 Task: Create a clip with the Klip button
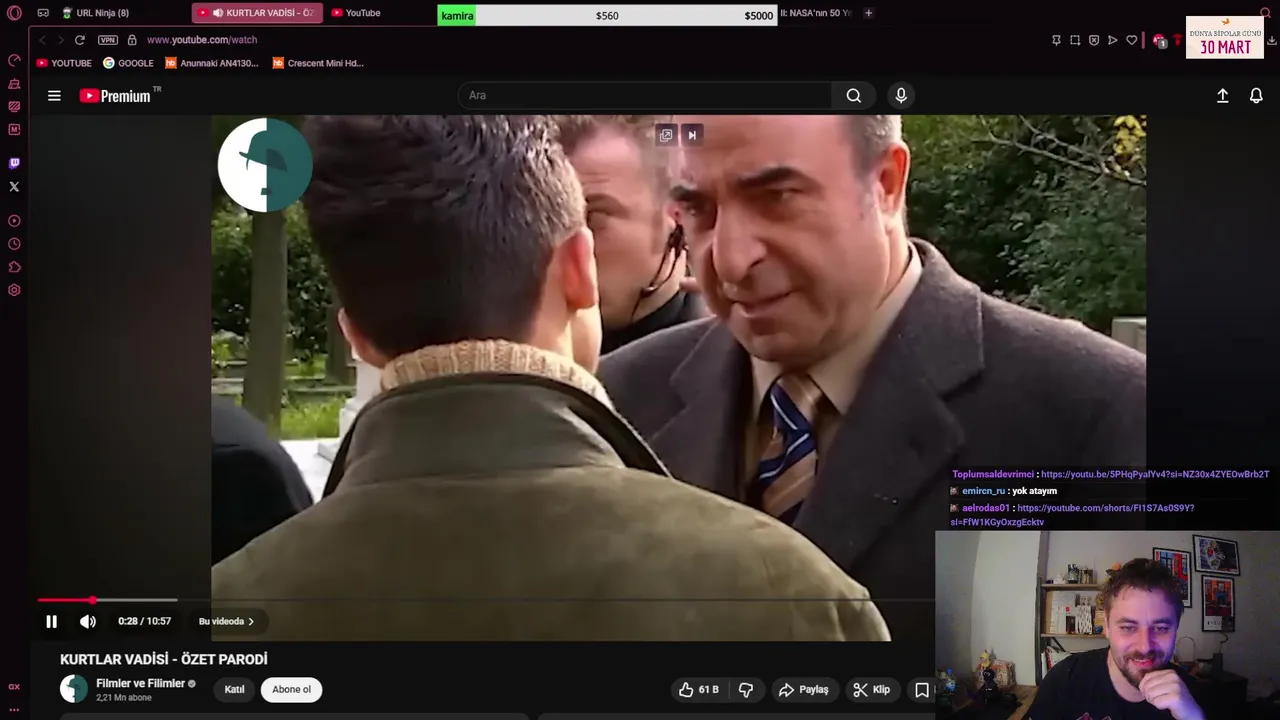click(x=871, y=689)
